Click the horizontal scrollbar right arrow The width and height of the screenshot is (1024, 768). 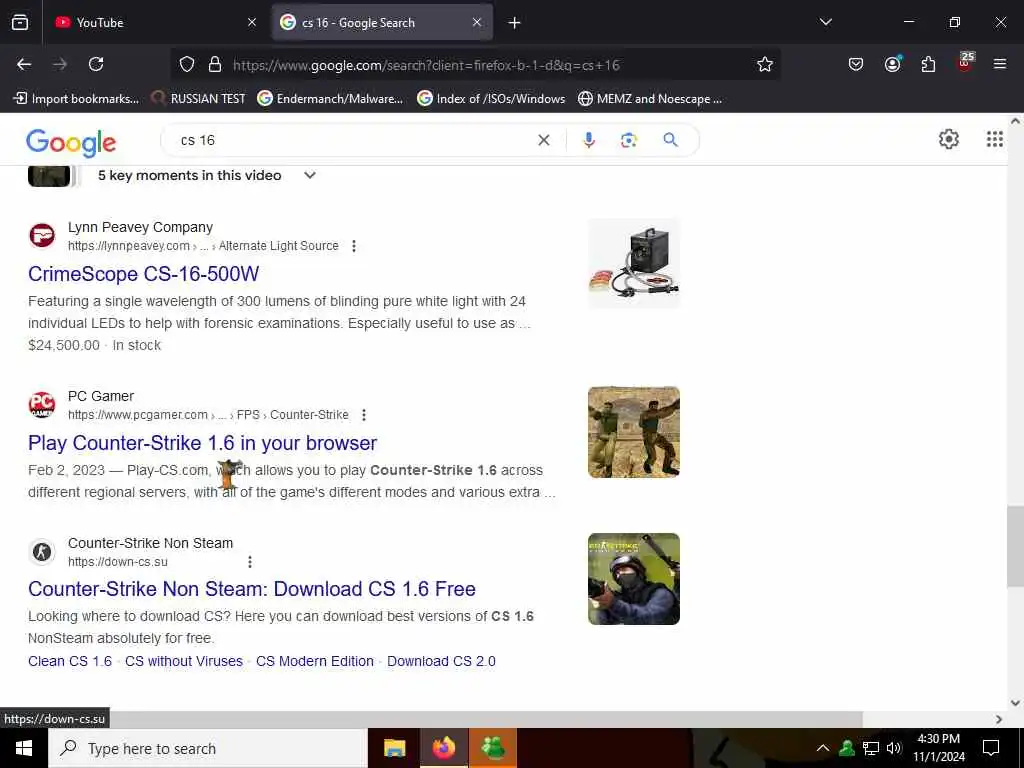tap(999, 719)
